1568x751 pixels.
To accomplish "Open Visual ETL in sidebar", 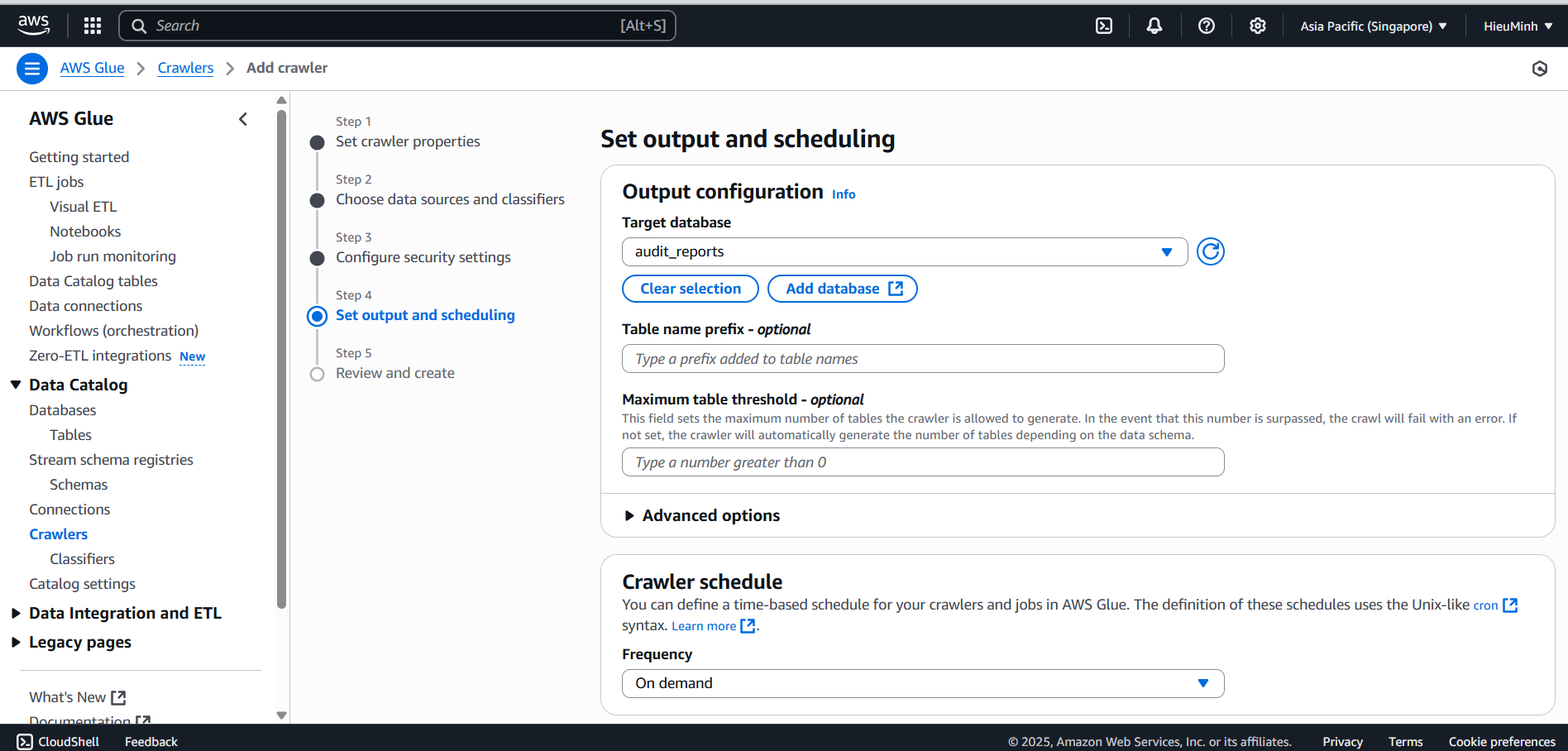I will pos(84,207).
